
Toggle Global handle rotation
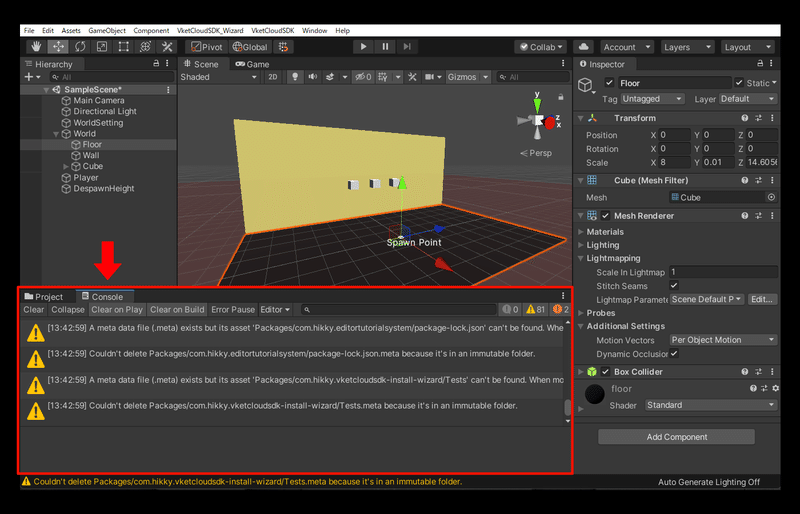tap(250, 47)
